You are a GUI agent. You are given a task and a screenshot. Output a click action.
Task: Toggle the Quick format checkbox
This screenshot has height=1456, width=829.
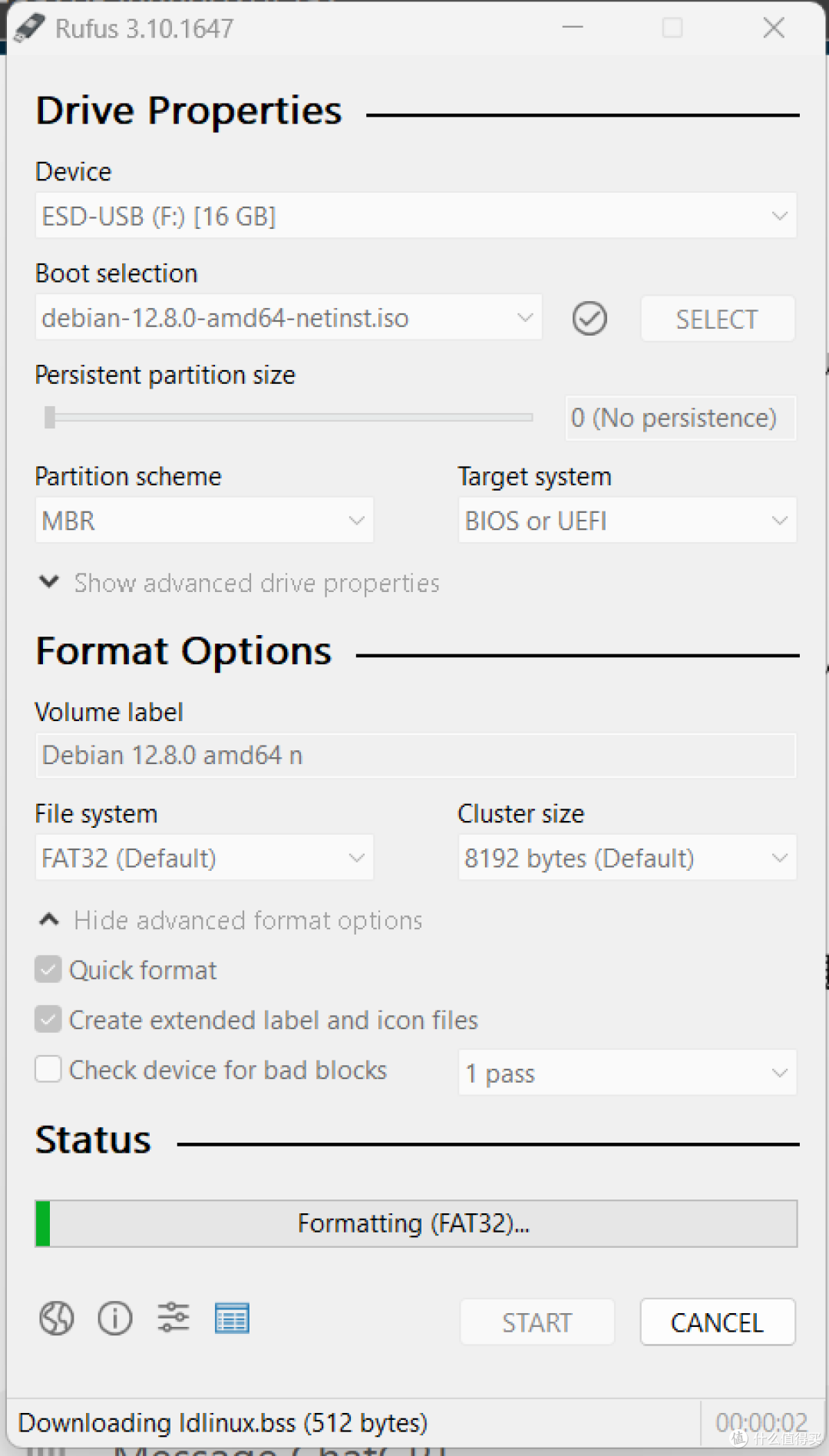click(48, 970)
